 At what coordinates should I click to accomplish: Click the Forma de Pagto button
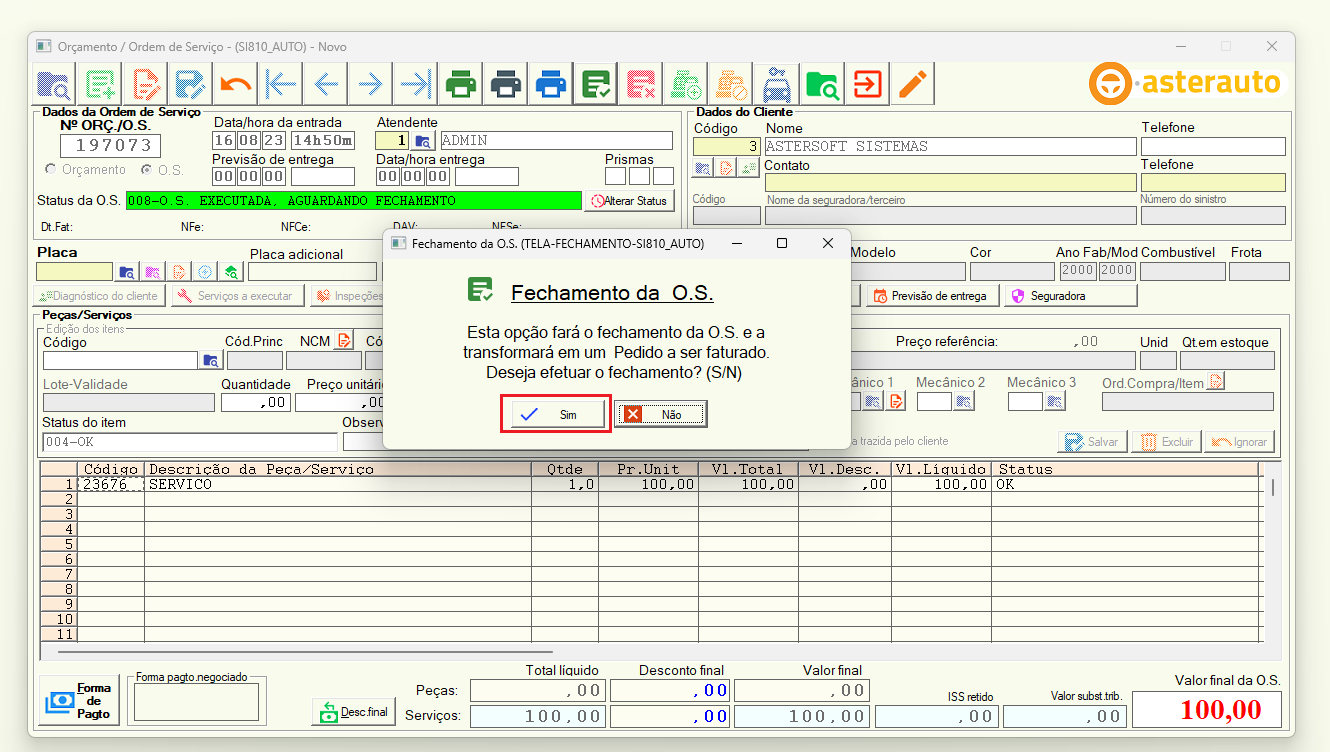pyautogui.click(x=81, y=701)
